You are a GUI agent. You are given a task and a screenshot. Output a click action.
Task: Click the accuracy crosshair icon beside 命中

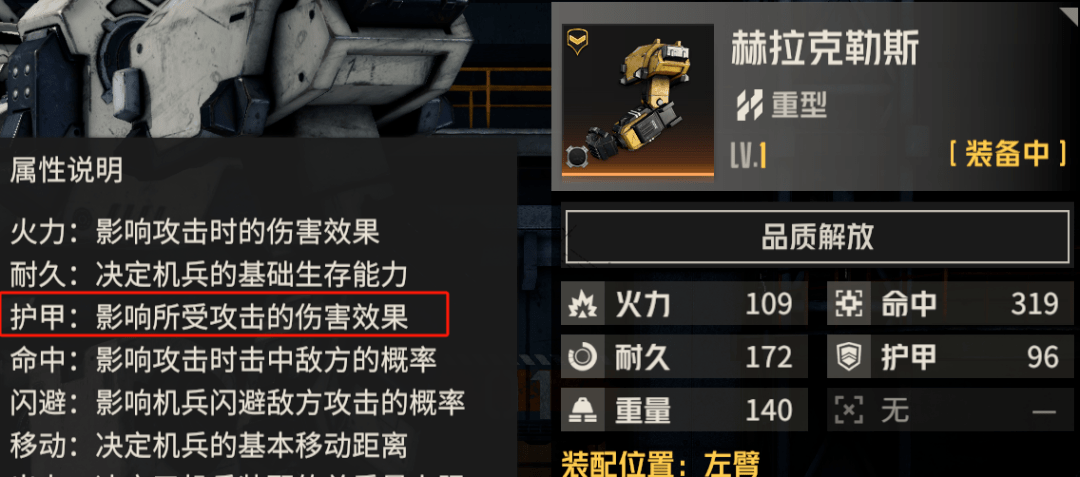[x=849, y=304]
